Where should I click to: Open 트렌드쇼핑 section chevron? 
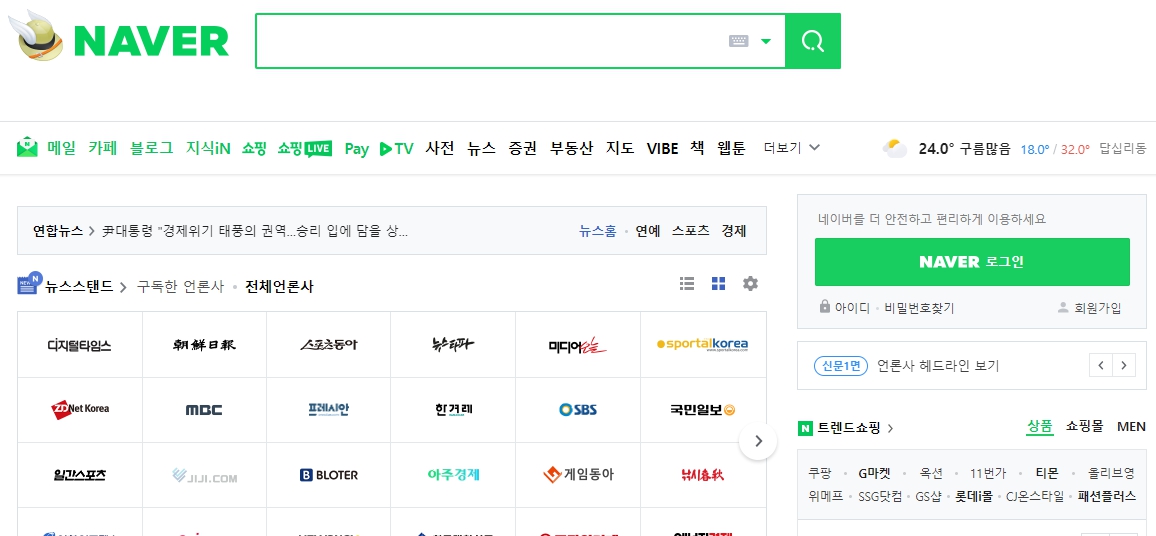(891, 428)
